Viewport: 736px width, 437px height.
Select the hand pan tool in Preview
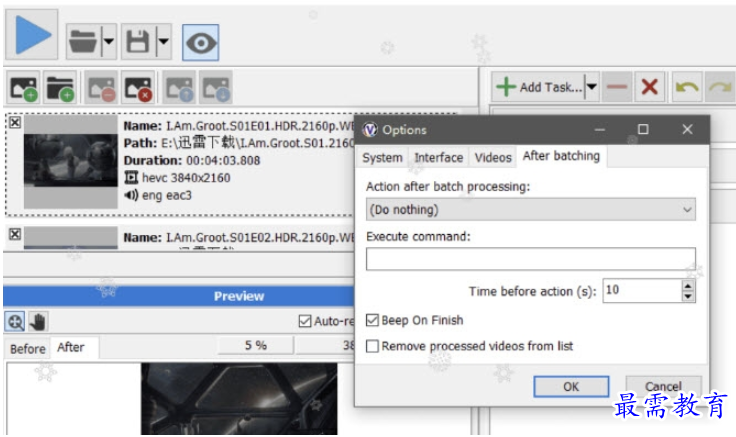[38, 322]
